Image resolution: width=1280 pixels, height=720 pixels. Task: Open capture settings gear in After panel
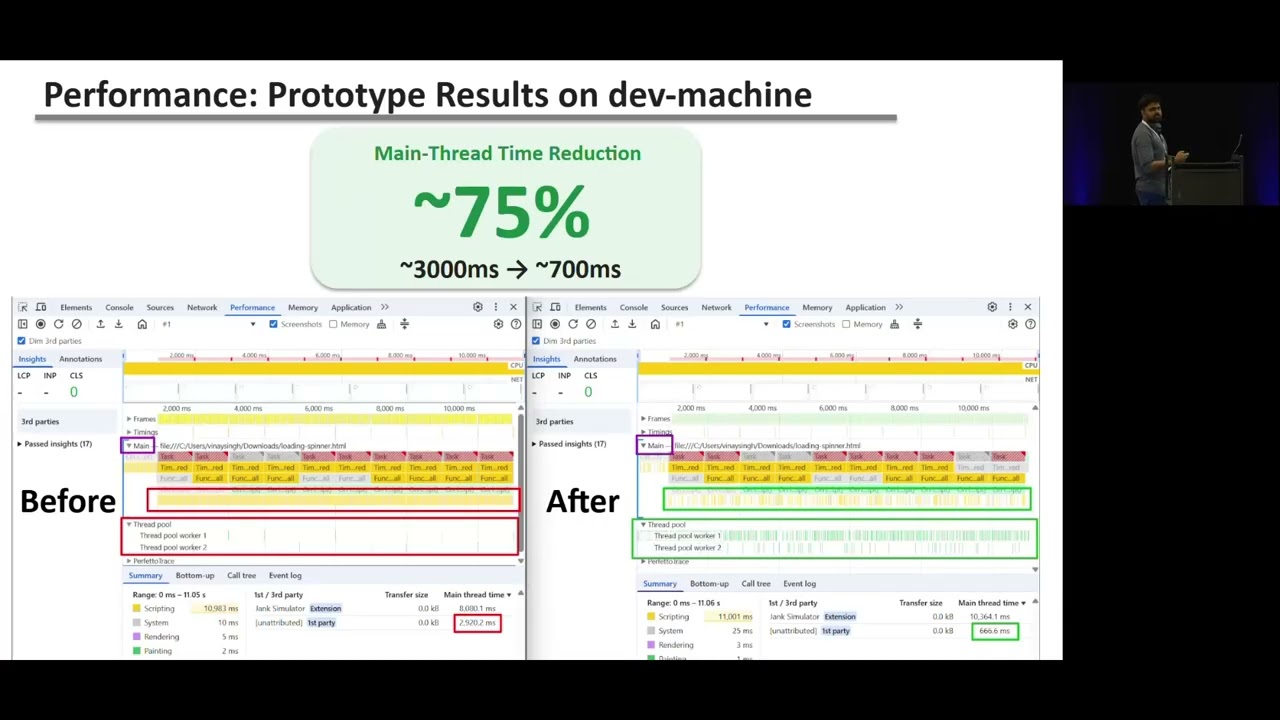click(x=1012, y=324)
